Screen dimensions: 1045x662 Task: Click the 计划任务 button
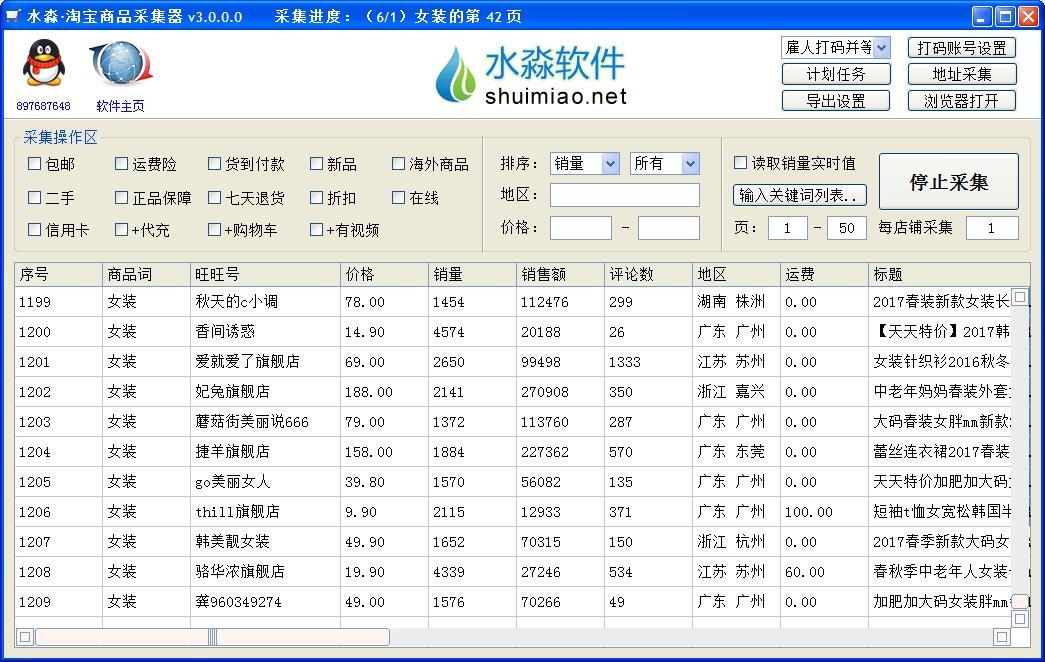(x=836, y=73)
